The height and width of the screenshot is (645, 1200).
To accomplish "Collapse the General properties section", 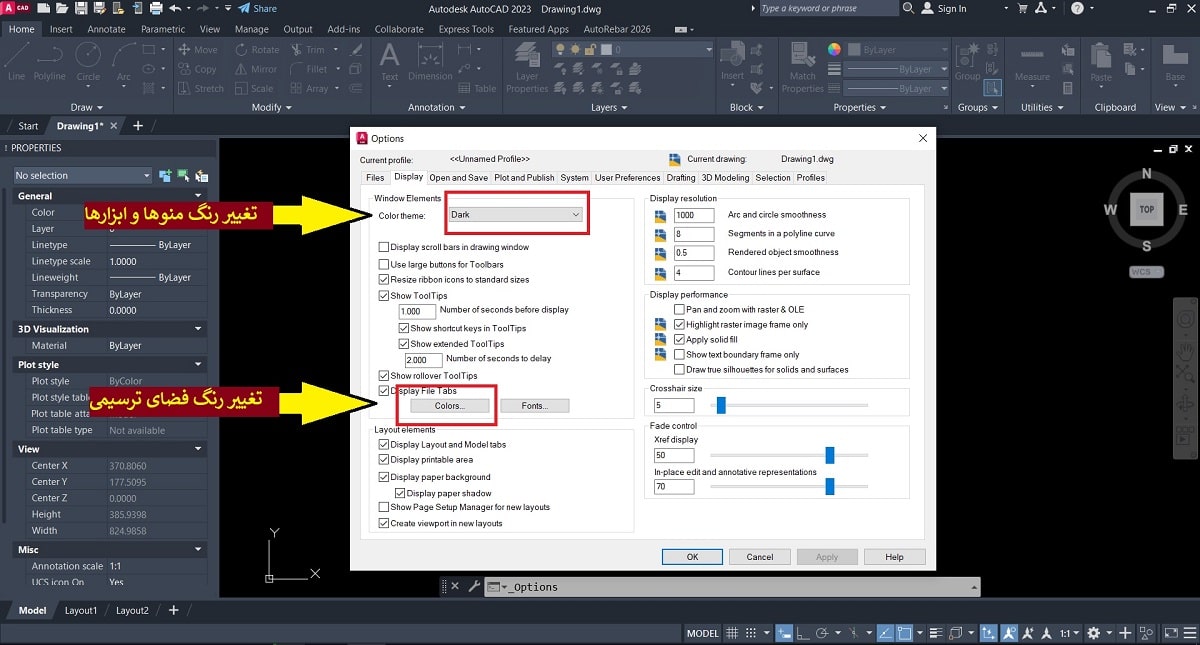I will [x=198, y=196].
